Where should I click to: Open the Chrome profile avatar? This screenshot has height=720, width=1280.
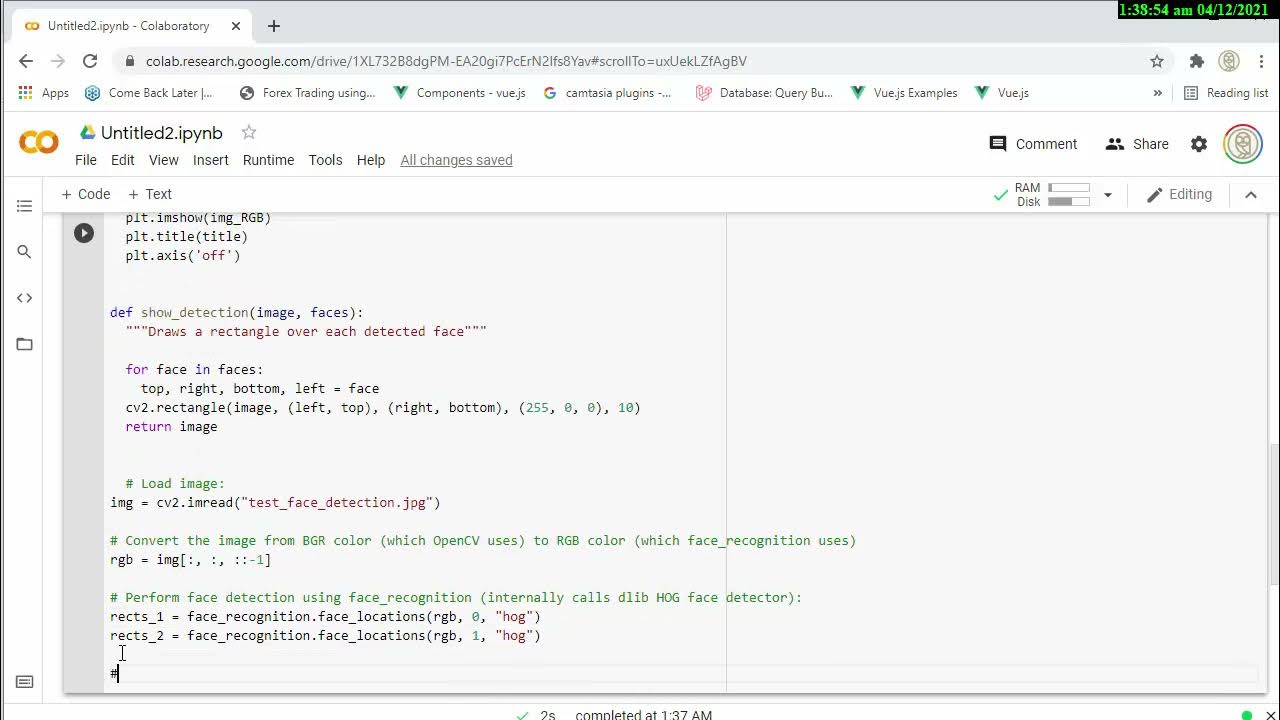(1229, 61)
